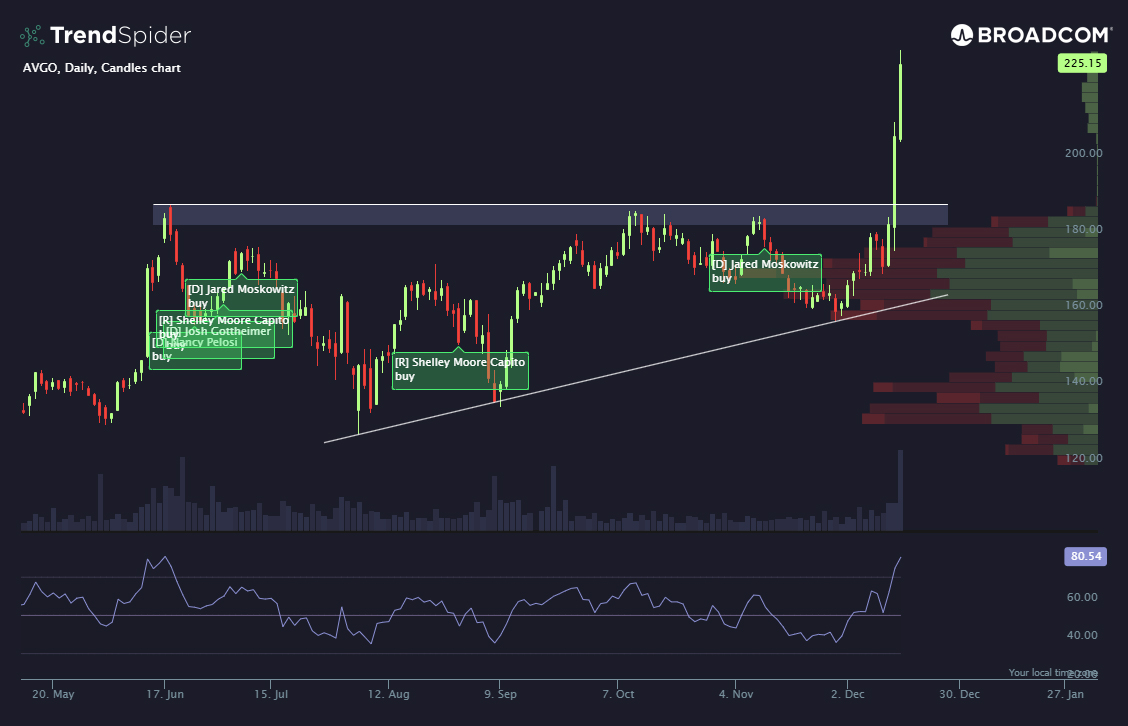Select the 2. Dec date label
Screen dimensions: 1128x726
tap(847, 694)
